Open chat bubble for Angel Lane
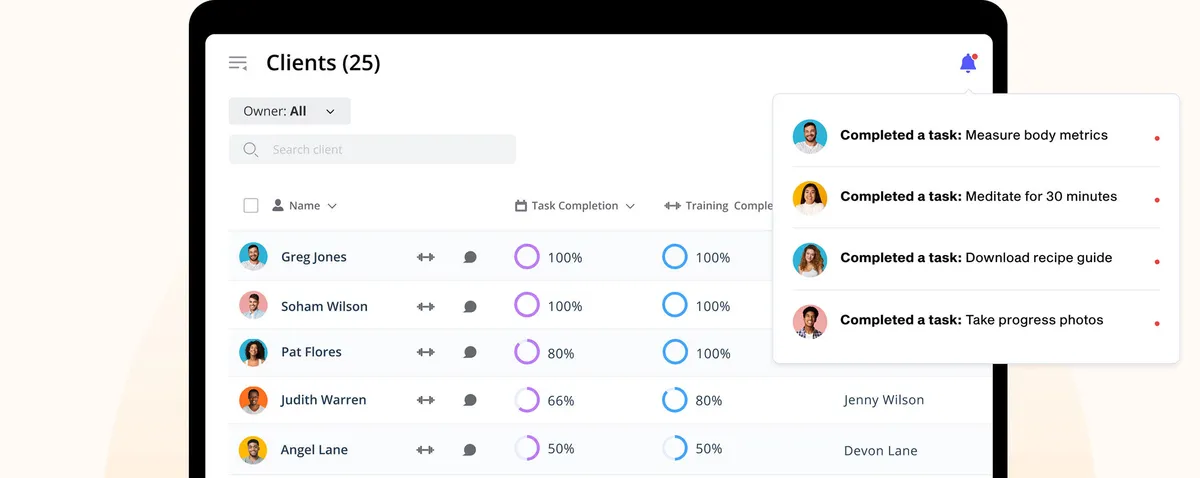Image resolution: width=1200 pixels, height=478 pixels. pyautogui.click(x=470, y=450)
